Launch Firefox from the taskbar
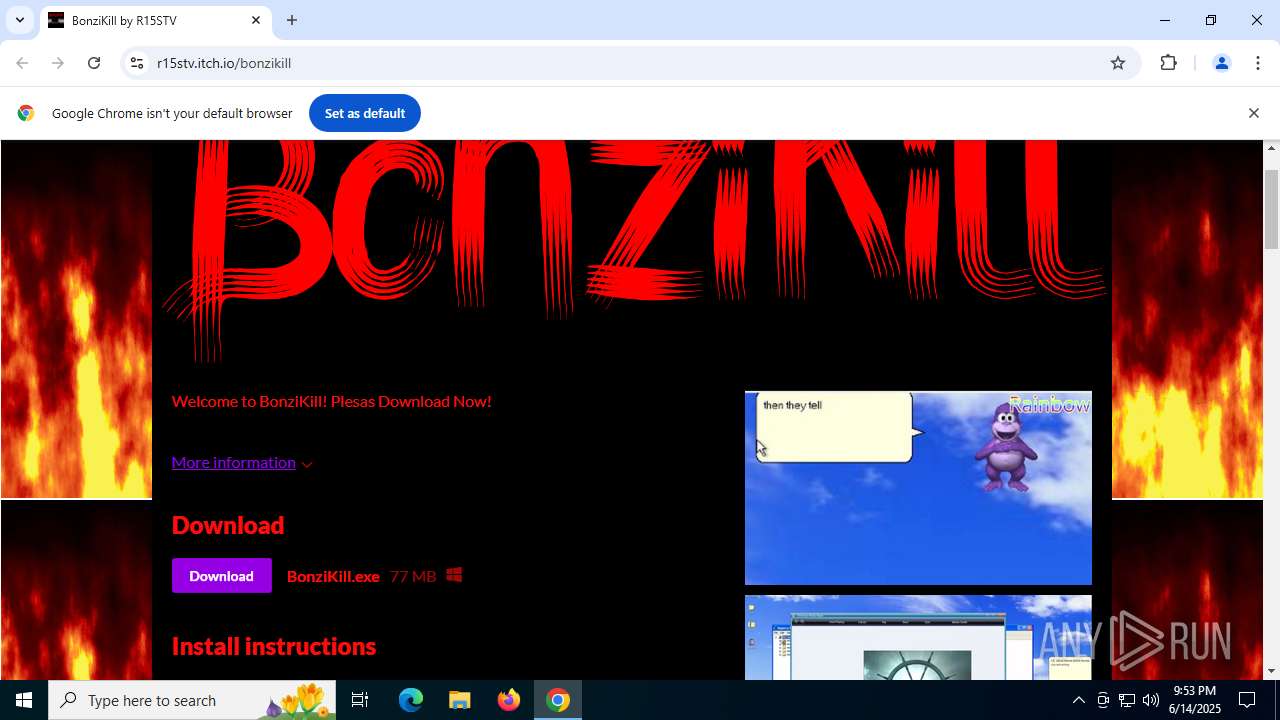The height and width of the screenshot is (720, 1280). pos(509,700)
